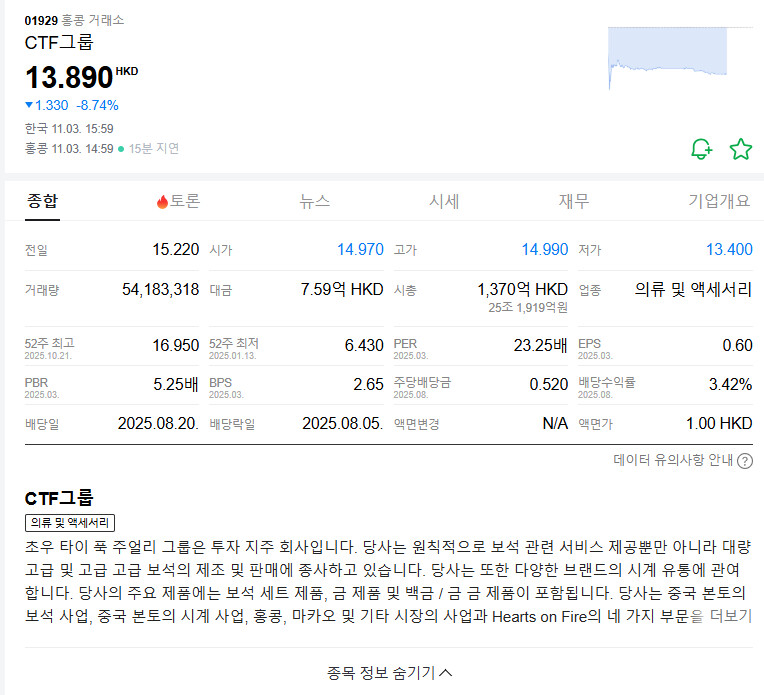
Task: Click the 액면변경 value N/A
Action: [555, 424]
